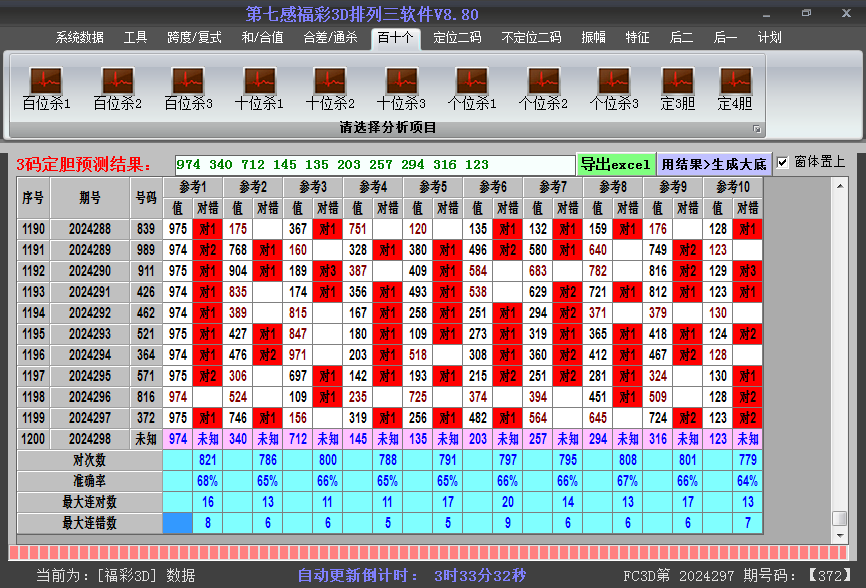
Task: Click the table scrollbar up arrow
Action: (839, 187)
